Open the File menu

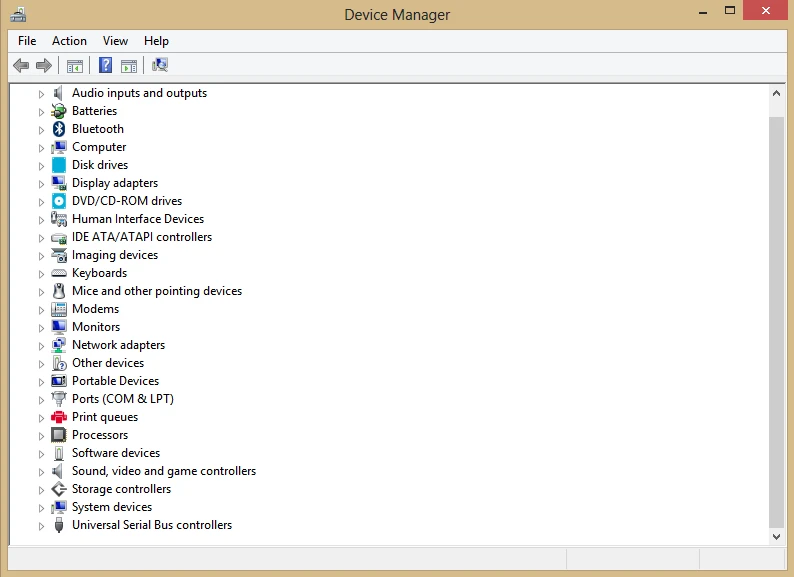[x=27, y=41]
